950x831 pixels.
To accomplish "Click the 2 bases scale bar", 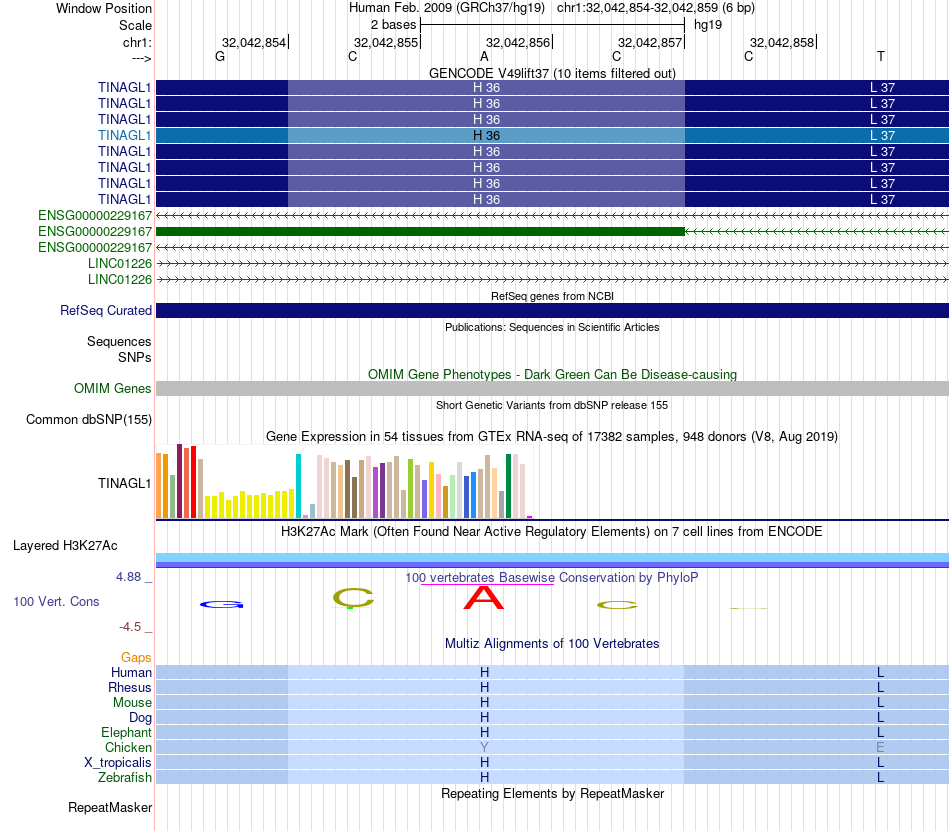I will (x=552, y=25).
